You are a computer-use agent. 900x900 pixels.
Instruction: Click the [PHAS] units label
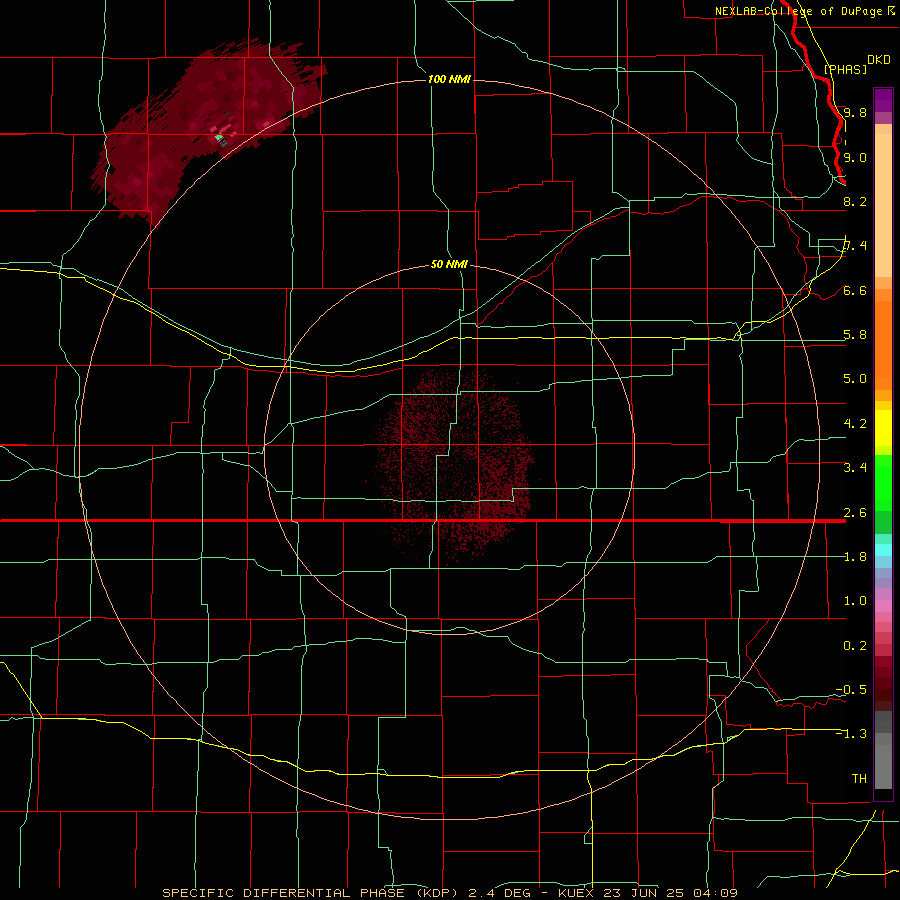pos(845,70)
